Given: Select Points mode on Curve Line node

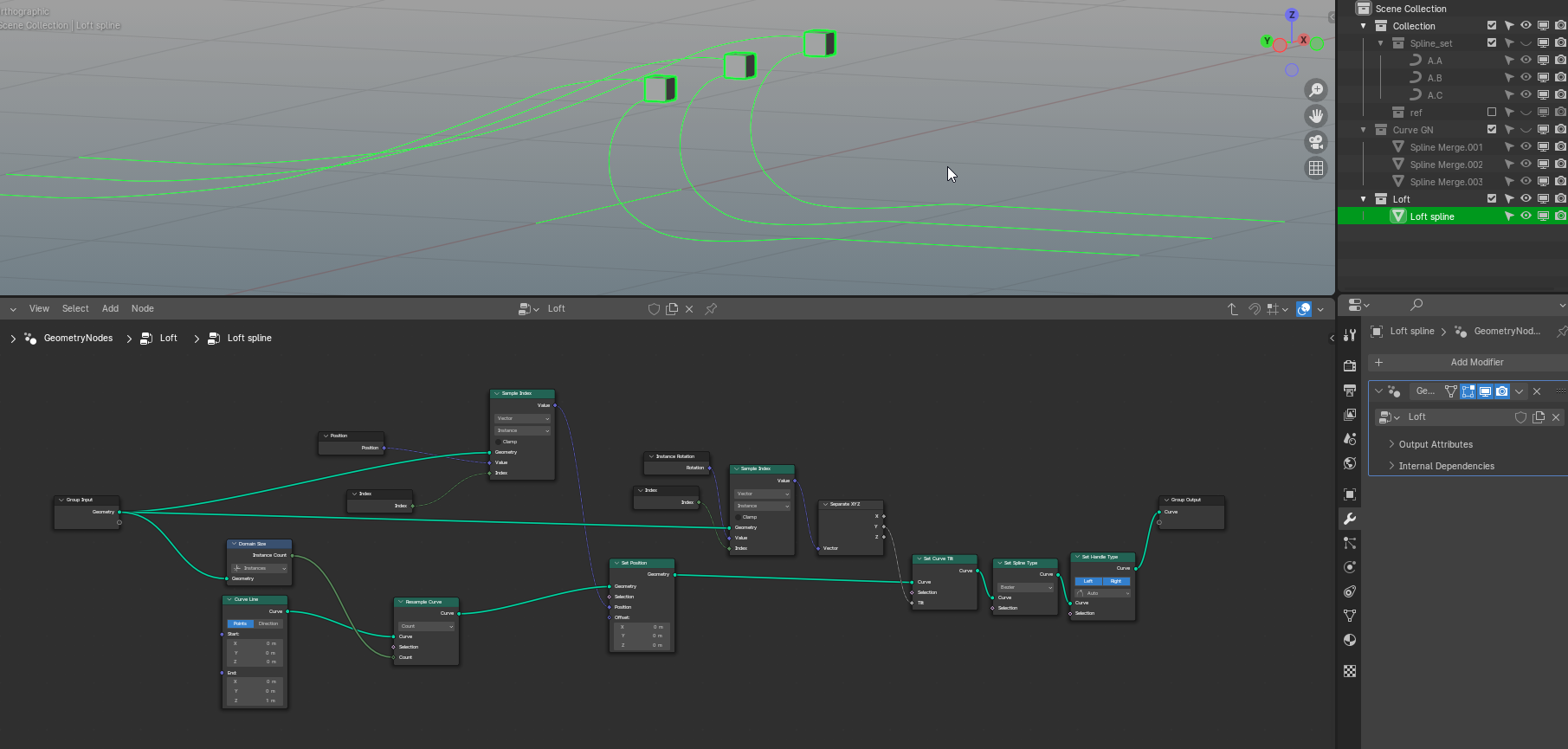Looking at the screenshot, I should pos(240,623).
